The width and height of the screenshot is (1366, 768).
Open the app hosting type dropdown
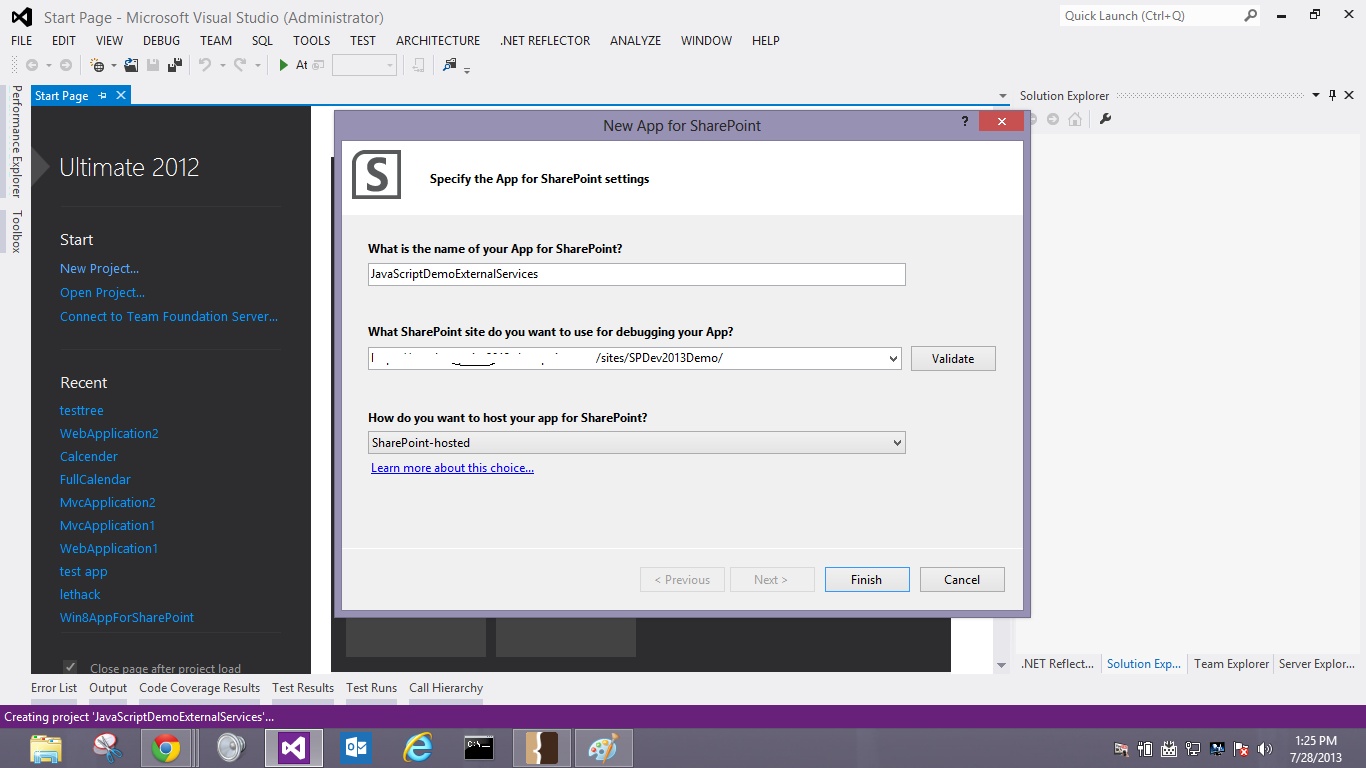pyautogui.click(x=897, y=442)
